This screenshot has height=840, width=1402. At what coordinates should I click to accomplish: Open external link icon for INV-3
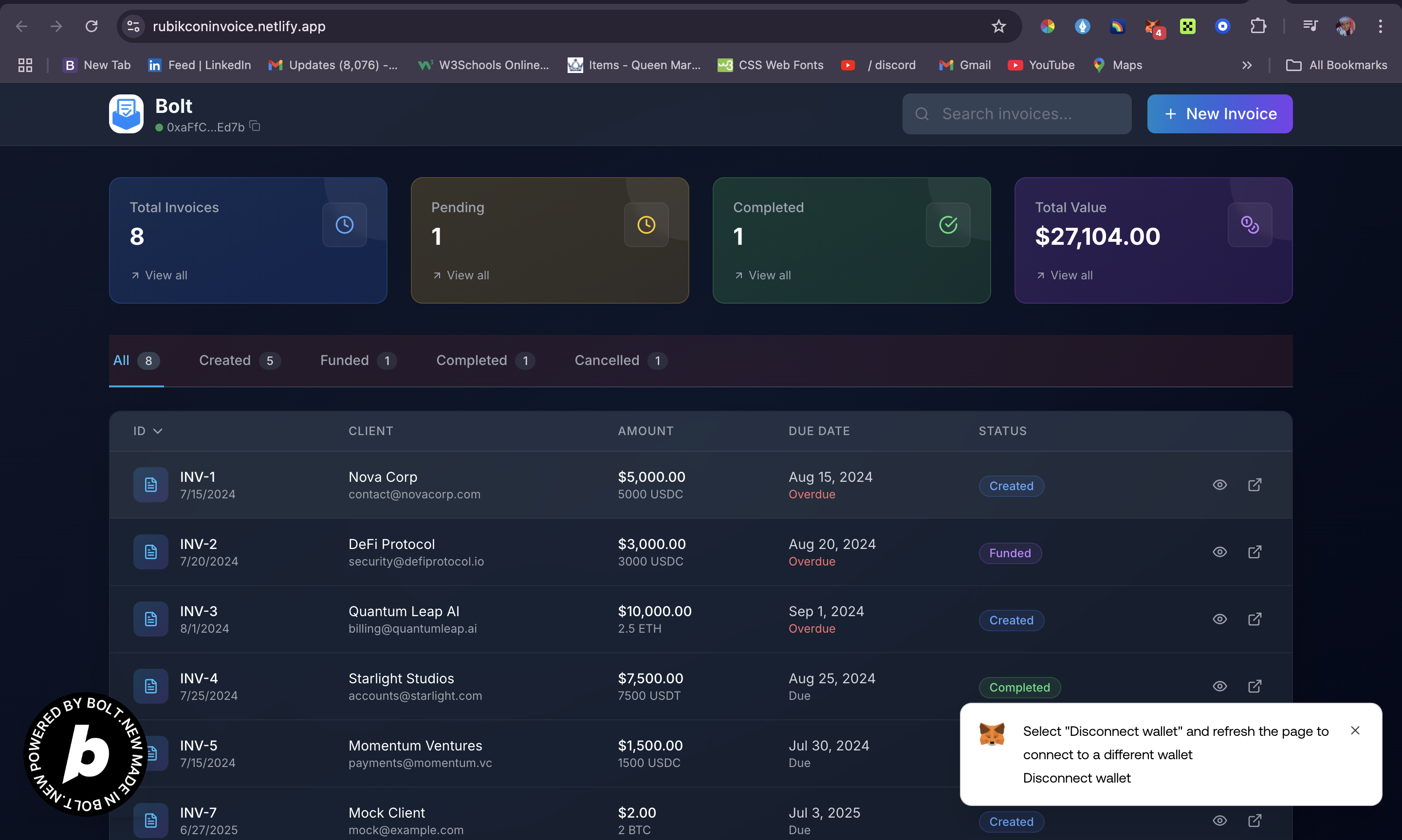click(x=1254, y=619)
